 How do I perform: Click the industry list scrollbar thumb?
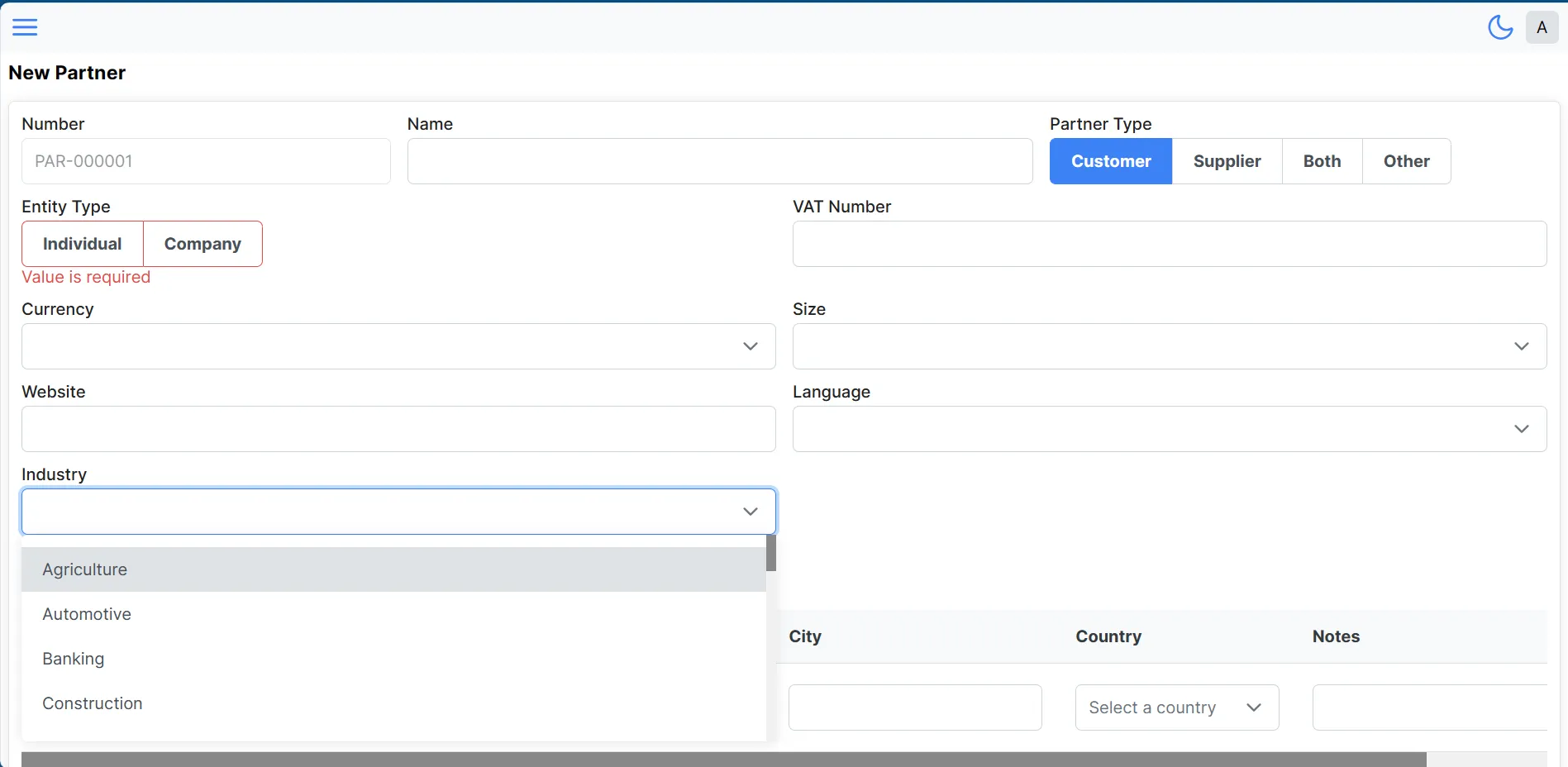click(x=770, y=553)
